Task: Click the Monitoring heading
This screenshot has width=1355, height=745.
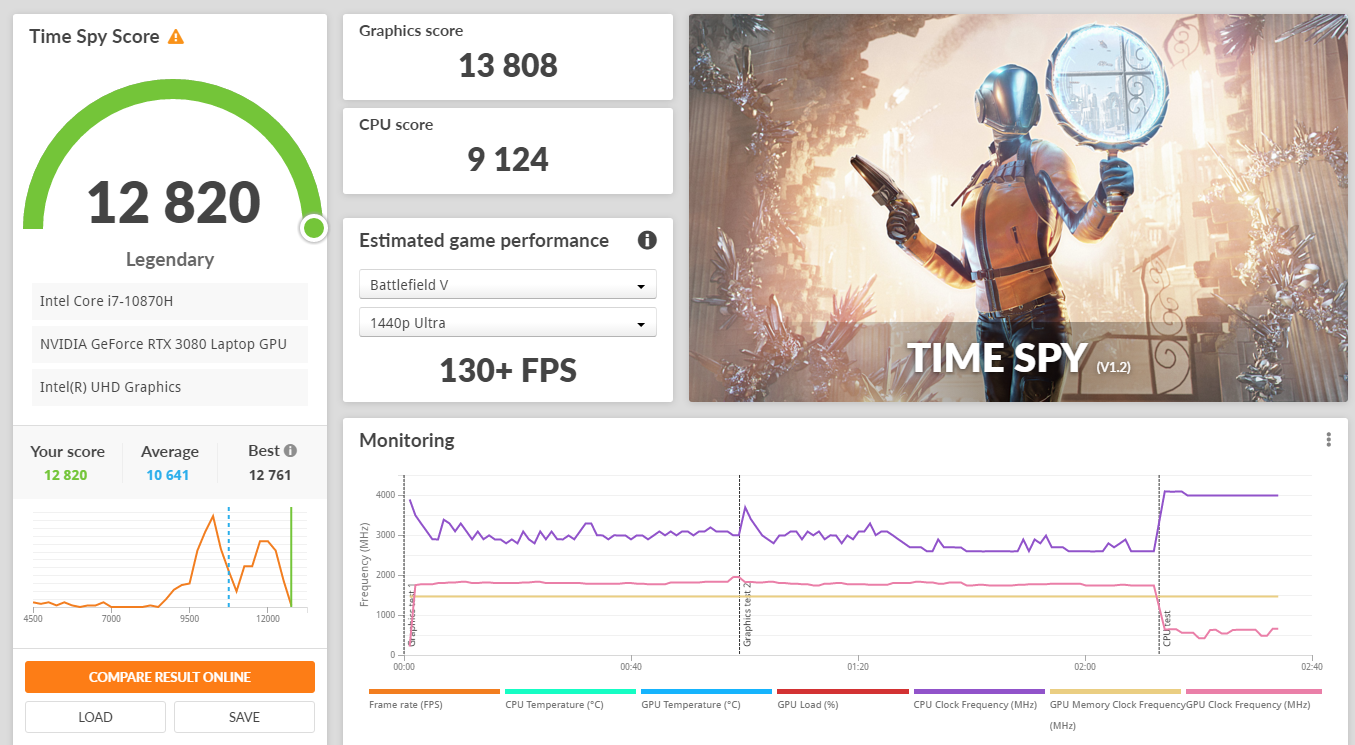Action: pos(407,440)
